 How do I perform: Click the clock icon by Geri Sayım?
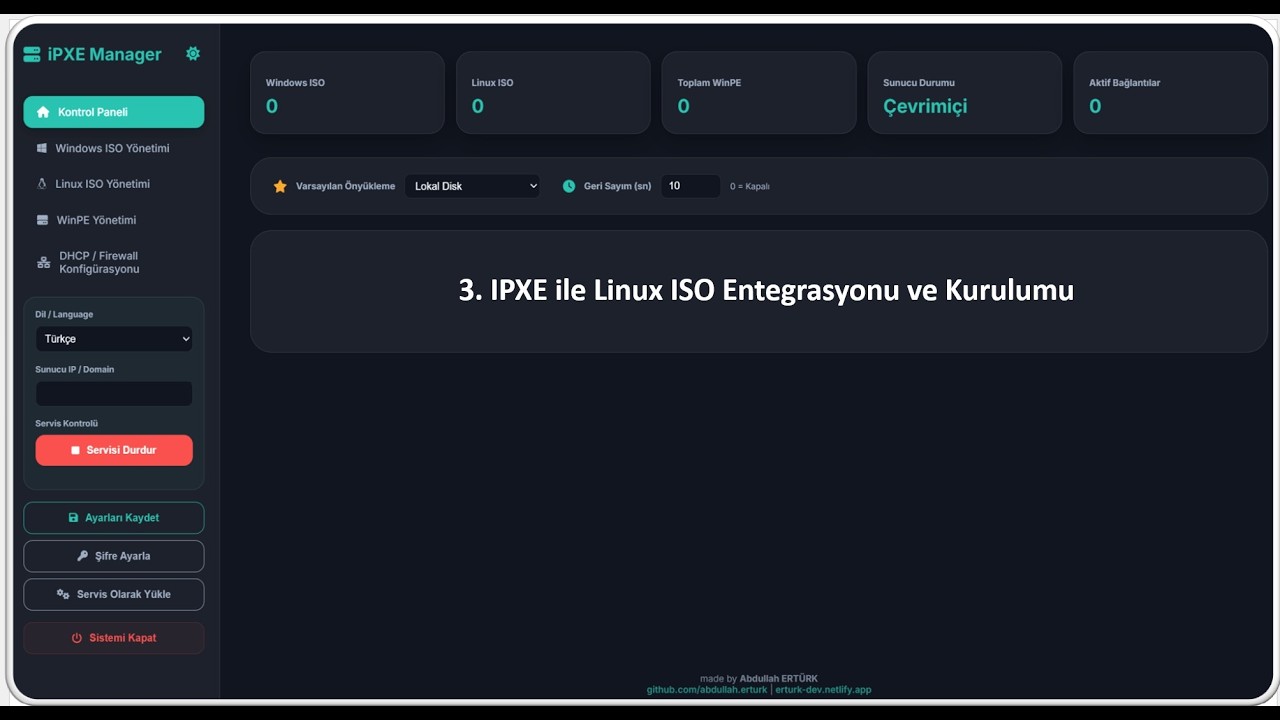click(569, 186)
